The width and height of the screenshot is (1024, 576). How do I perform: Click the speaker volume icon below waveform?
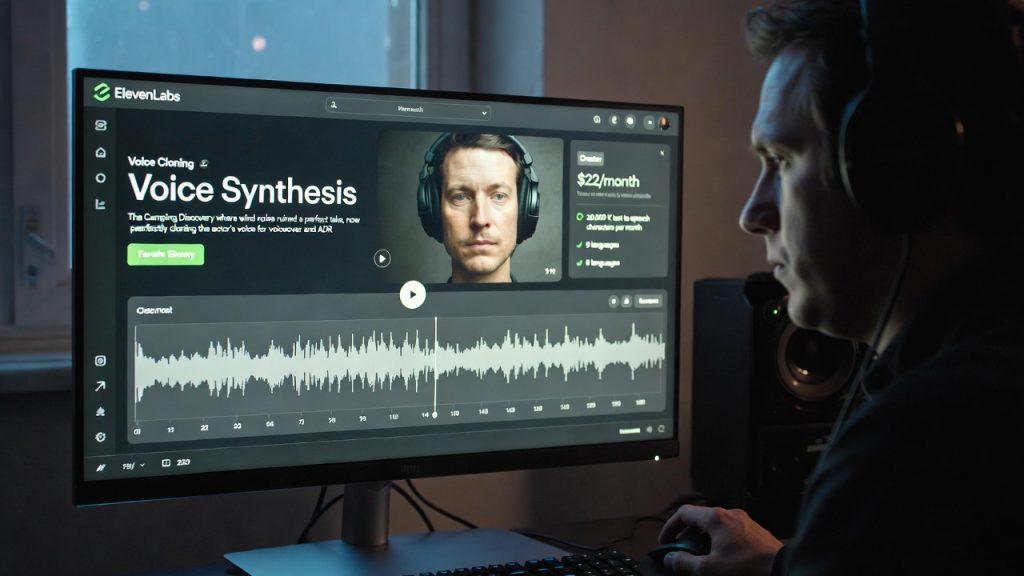tap(649, 430)
